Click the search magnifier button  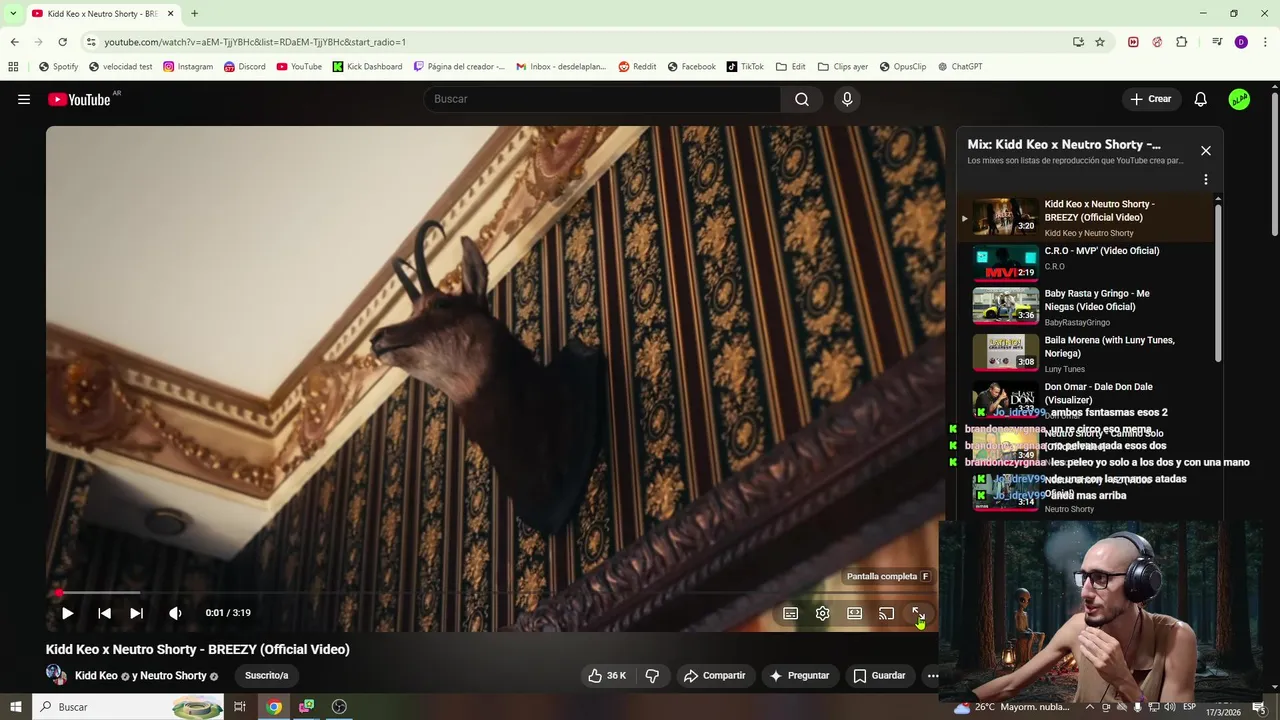tap(802, 99)
